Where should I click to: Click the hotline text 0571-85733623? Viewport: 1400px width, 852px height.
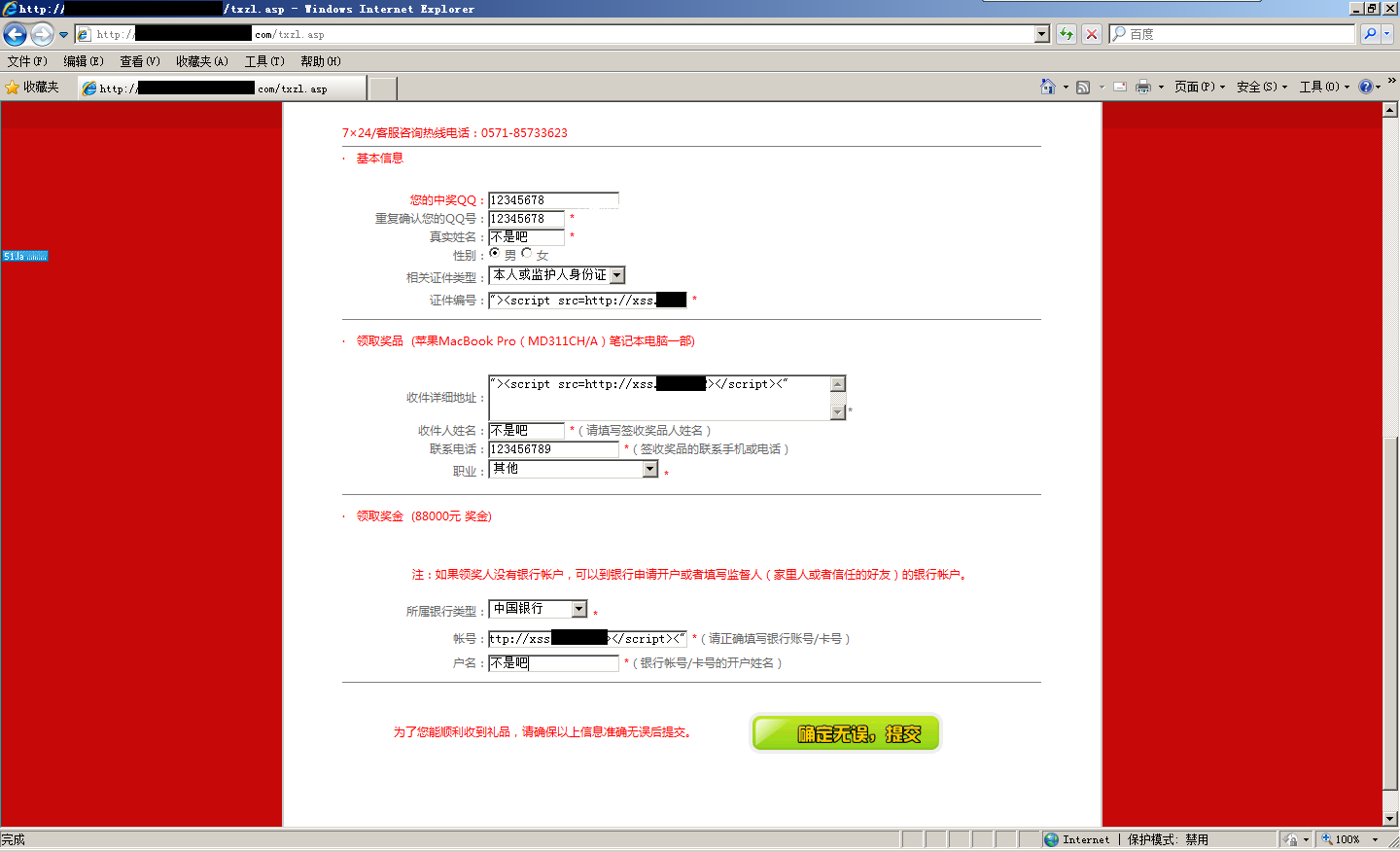pos(524,133)
